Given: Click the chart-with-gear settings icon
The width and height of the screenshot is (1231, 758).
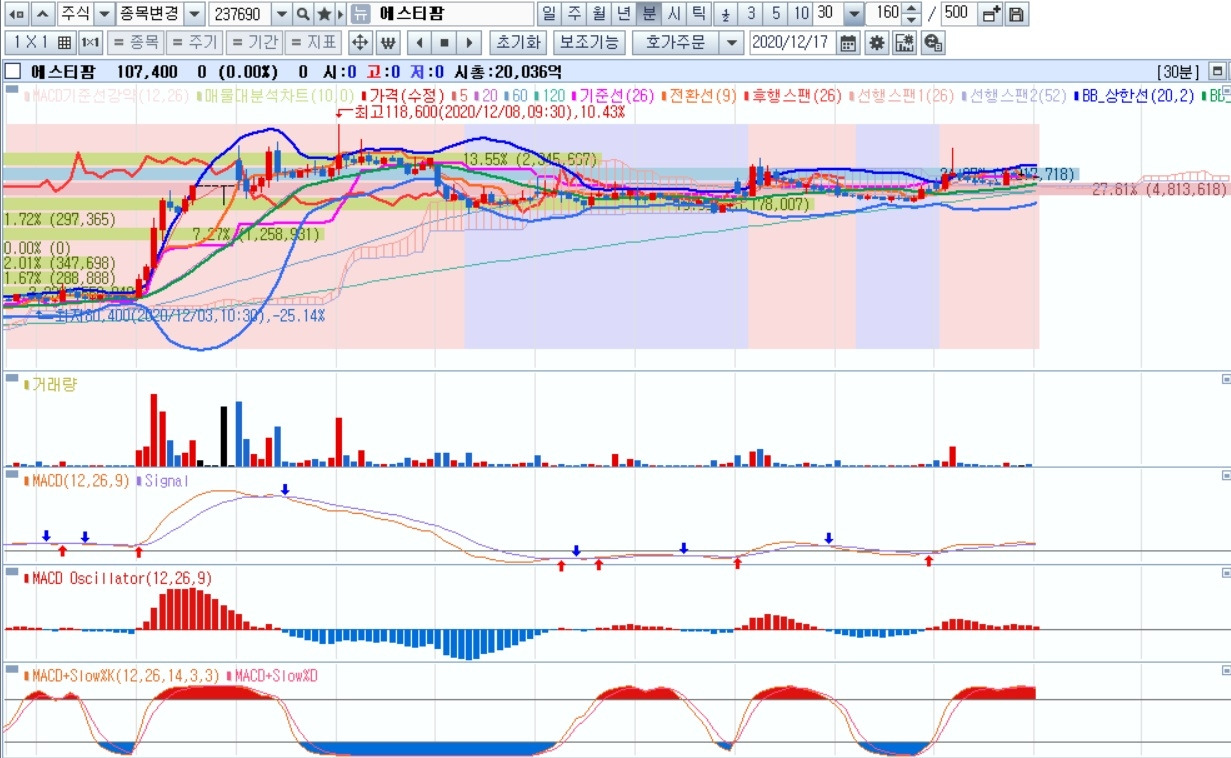Looking at the screenshot, I should (905, 43).
